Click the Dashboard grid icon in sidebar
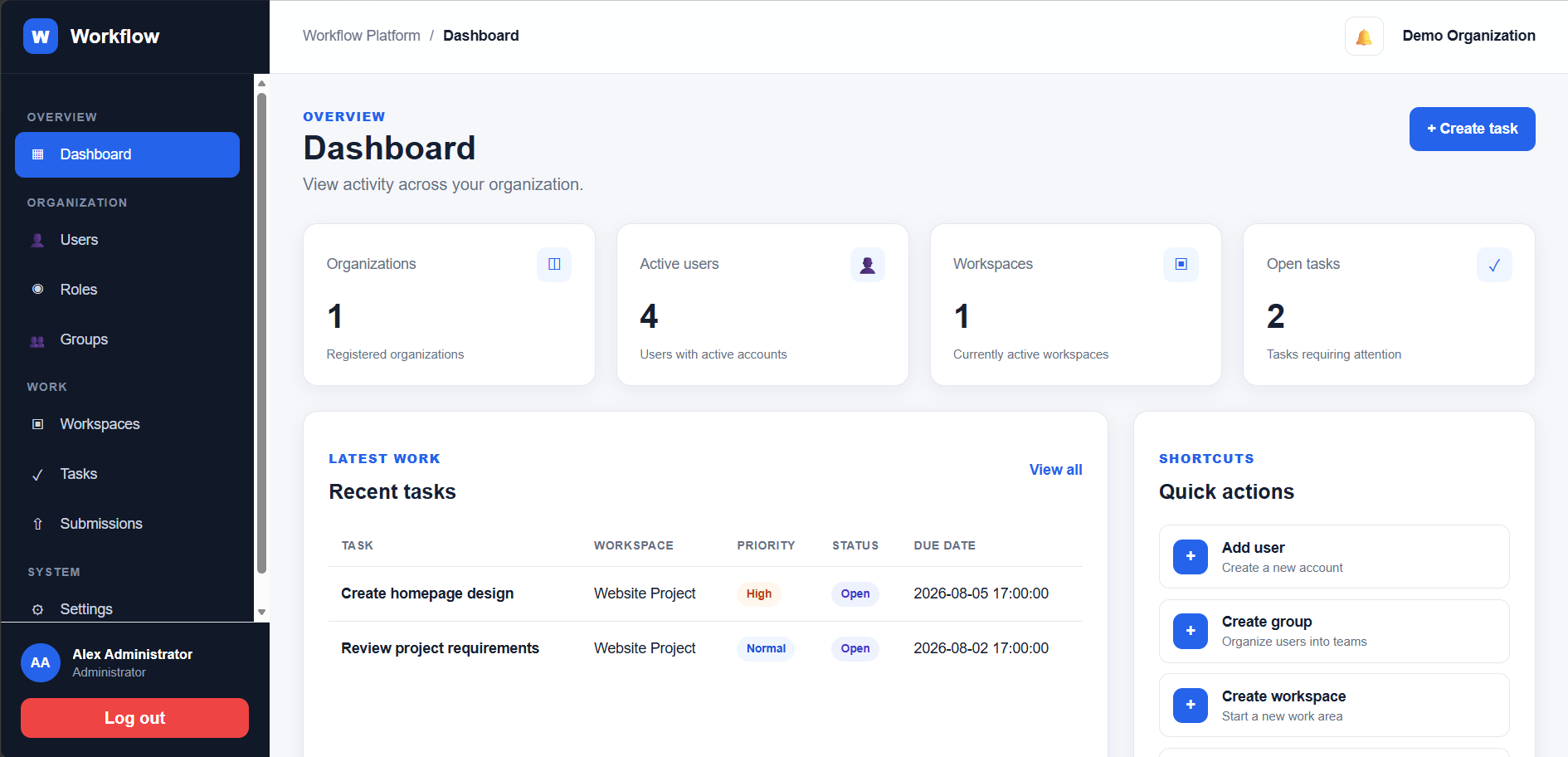Viewport: 1568px width, 757px height. click(37, 154)
